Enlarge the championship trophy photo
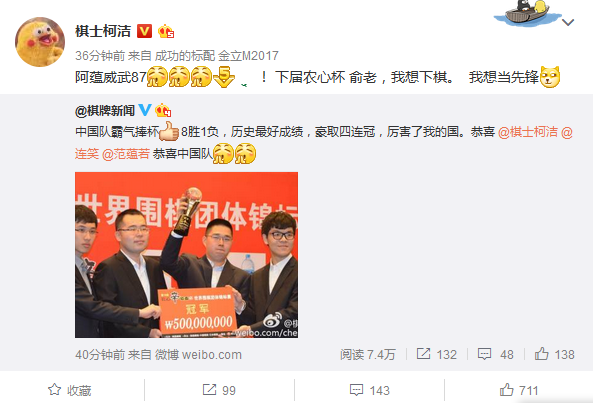The height and width of the screenshot is (403, 593). 186,255
